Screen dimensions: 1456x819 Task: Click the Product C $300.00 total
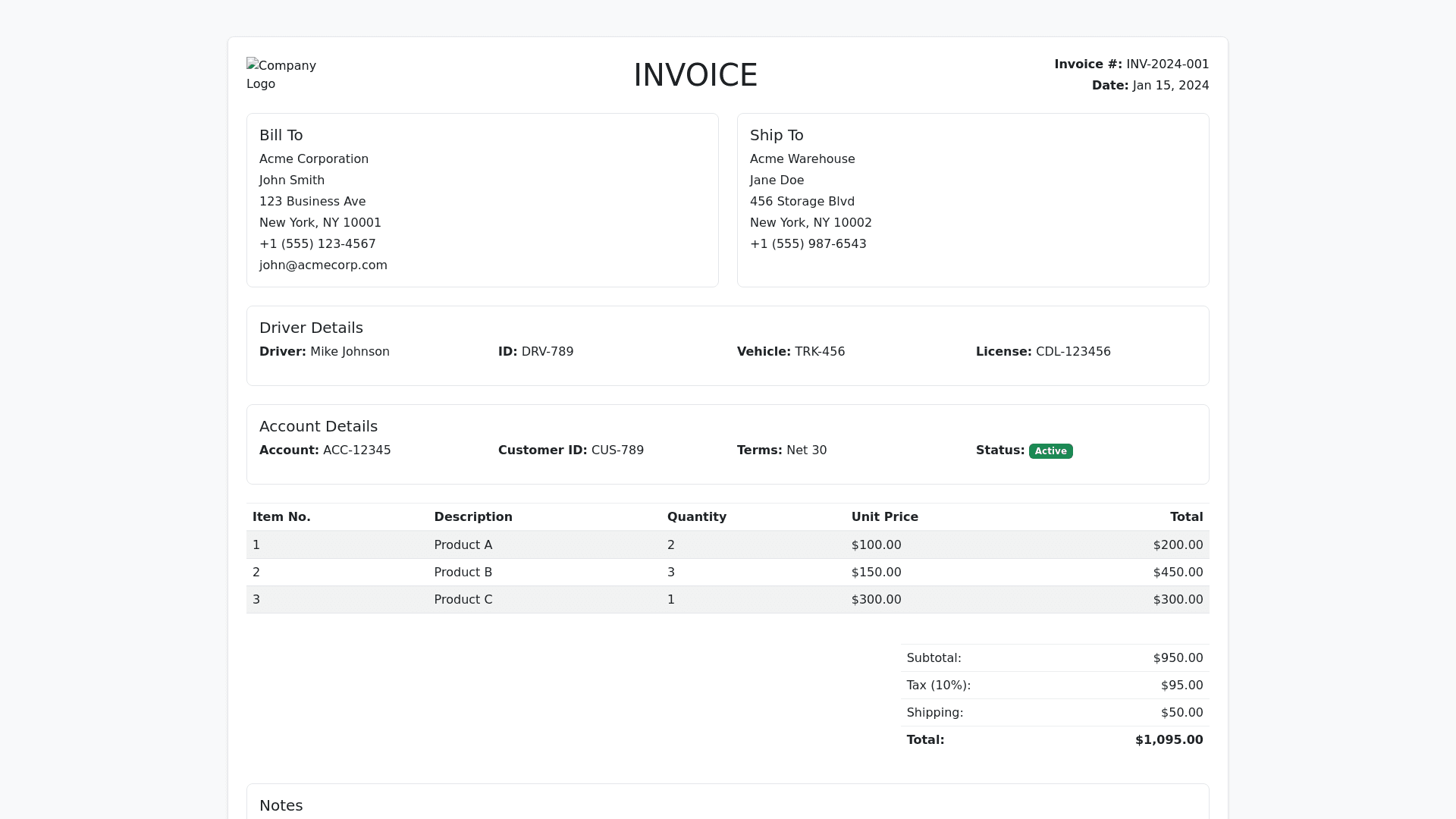(1177, 600)
